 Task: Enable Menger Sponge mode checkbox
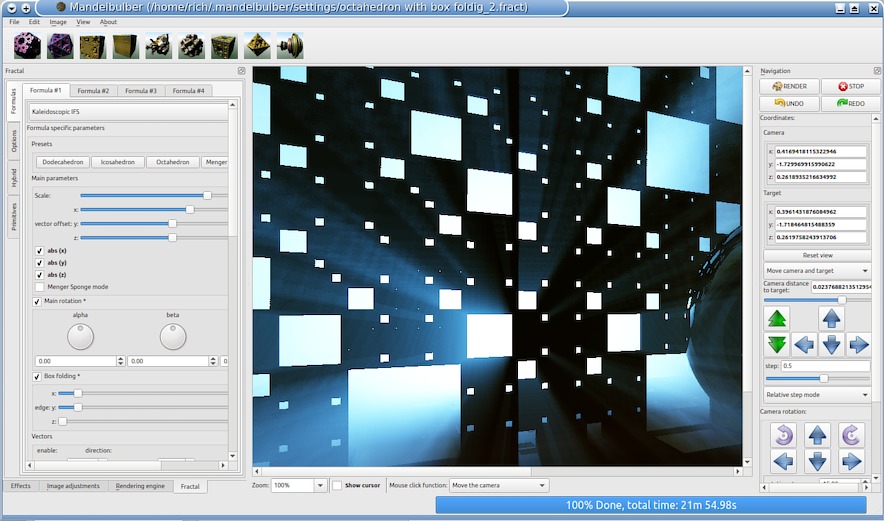click(39, 287)
